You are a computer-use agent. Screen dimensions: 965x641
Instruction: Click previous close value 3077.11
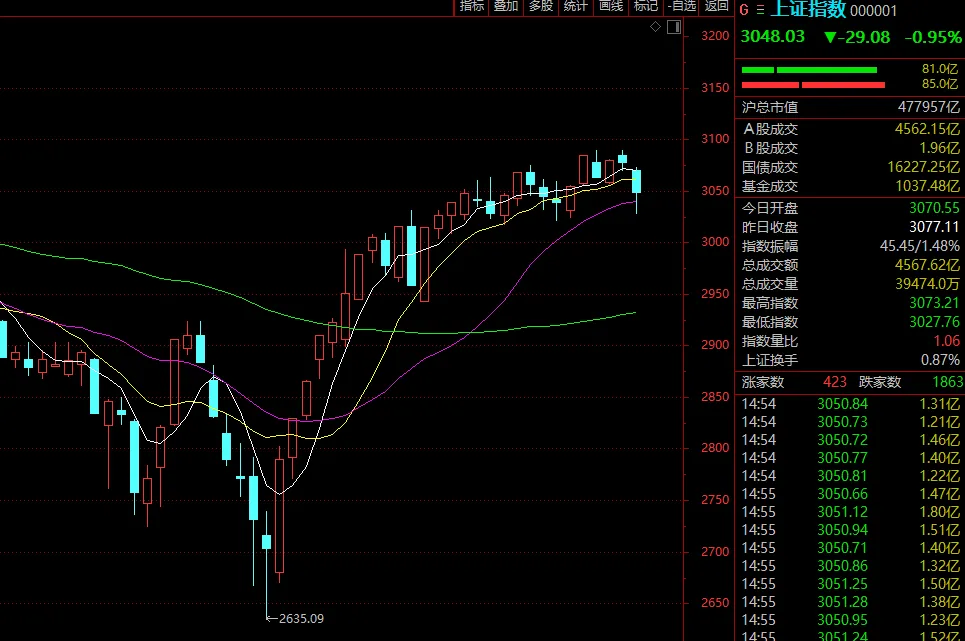[934, 227]
